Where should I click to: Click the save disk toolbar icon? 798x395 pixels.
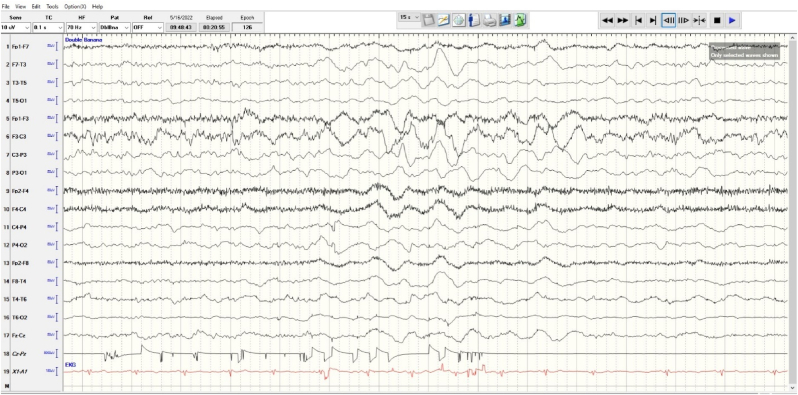[x=429, y=20]
